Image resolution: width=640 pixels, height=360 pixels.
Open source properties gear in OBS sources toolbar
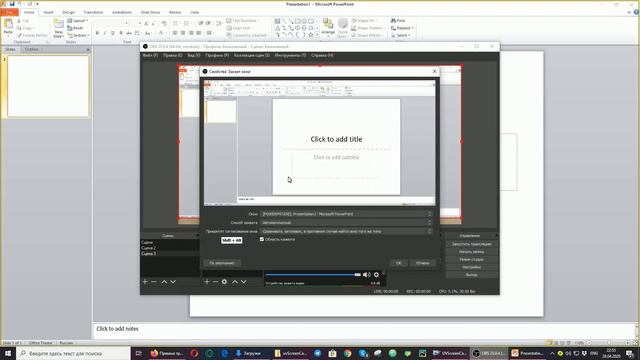(224, 282)
